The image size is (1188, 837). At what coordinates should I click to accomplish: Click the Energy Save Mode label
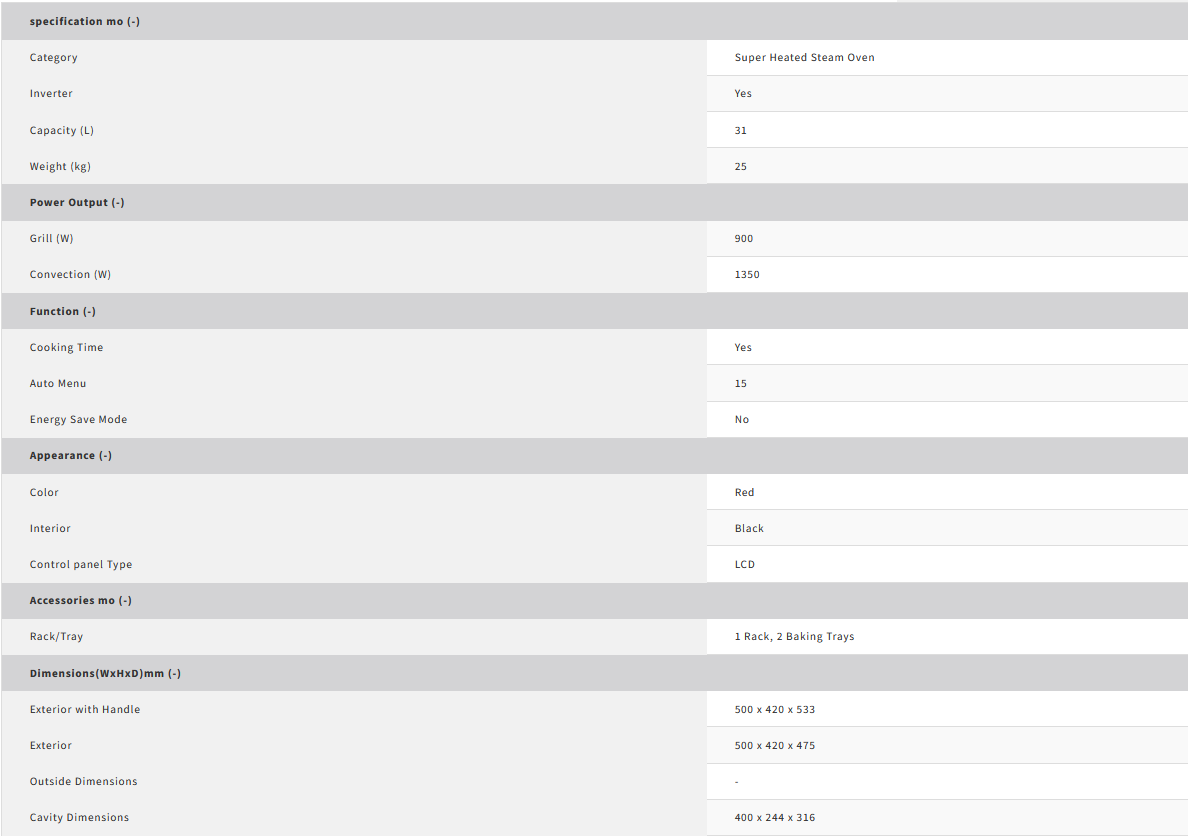(78, 419)
